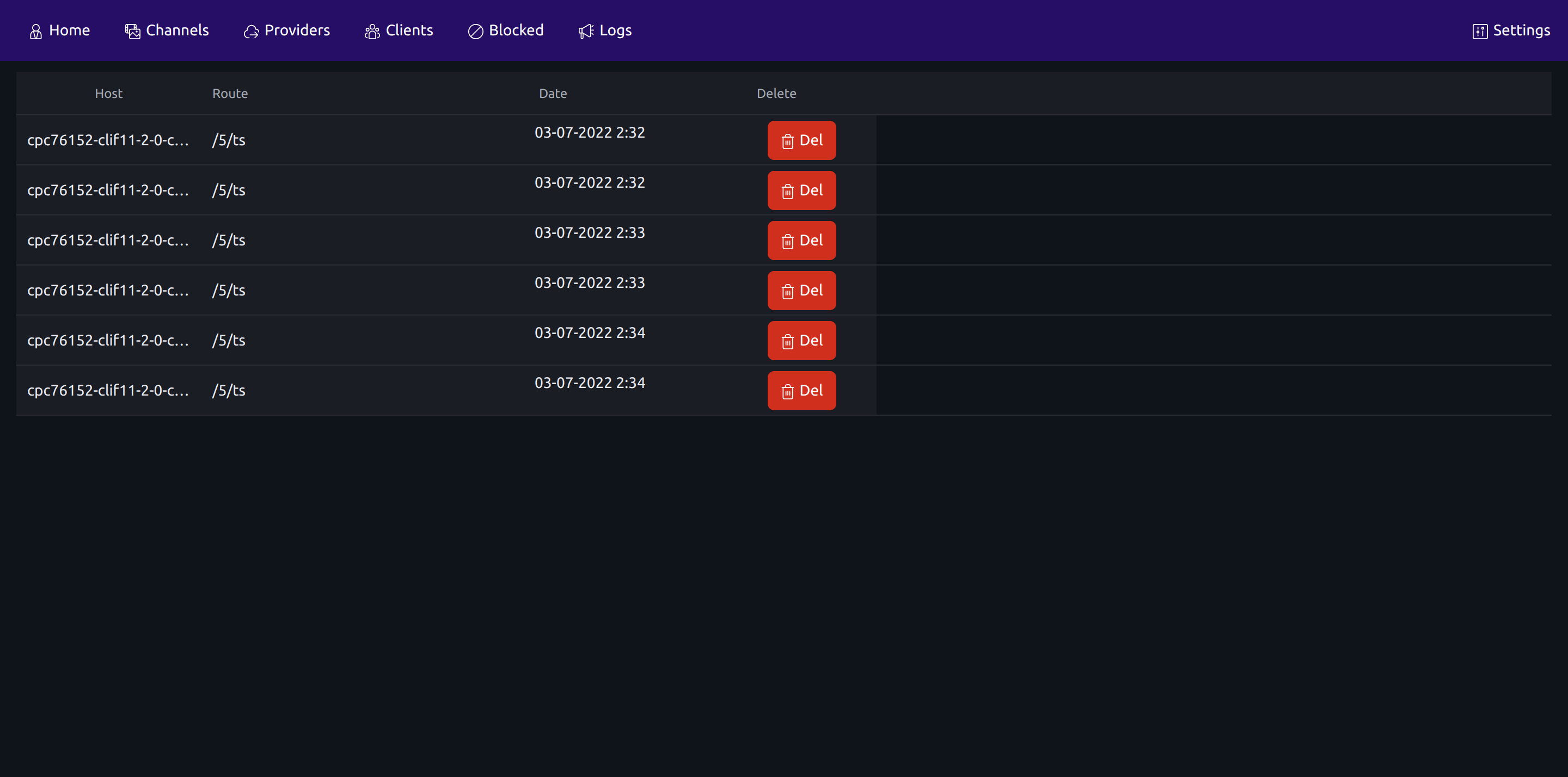Screen dimensions: 1568x777
Task: Open the Channels section icon
Action: [x=133, y=31]
